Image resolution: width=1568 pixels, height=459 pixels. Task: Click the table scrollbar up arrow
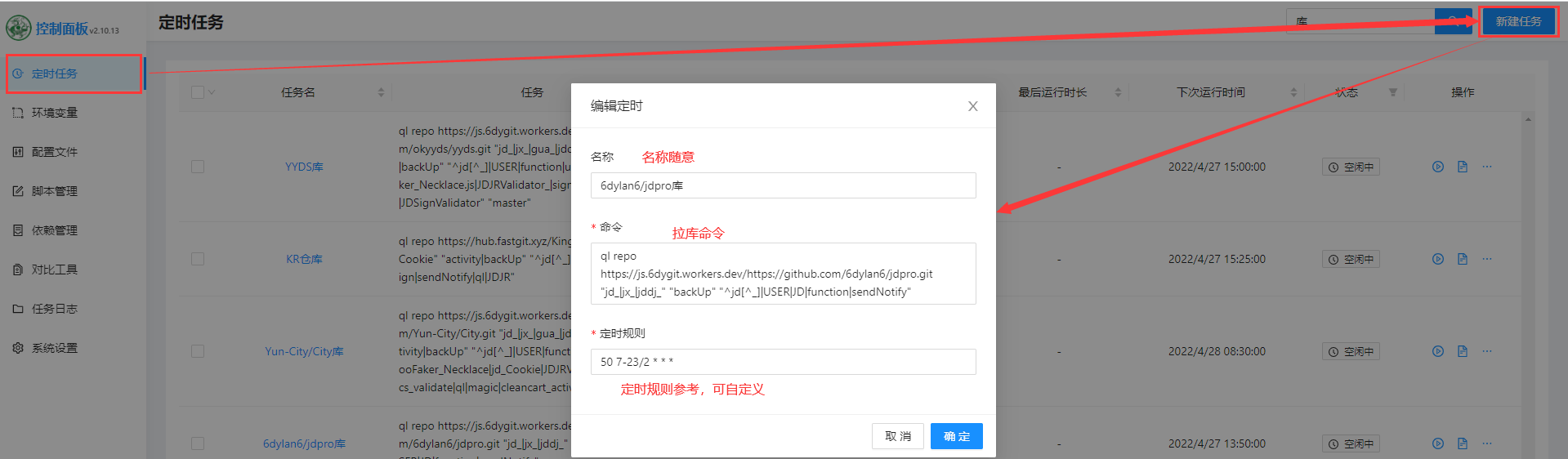click(x=1527, y=119)
